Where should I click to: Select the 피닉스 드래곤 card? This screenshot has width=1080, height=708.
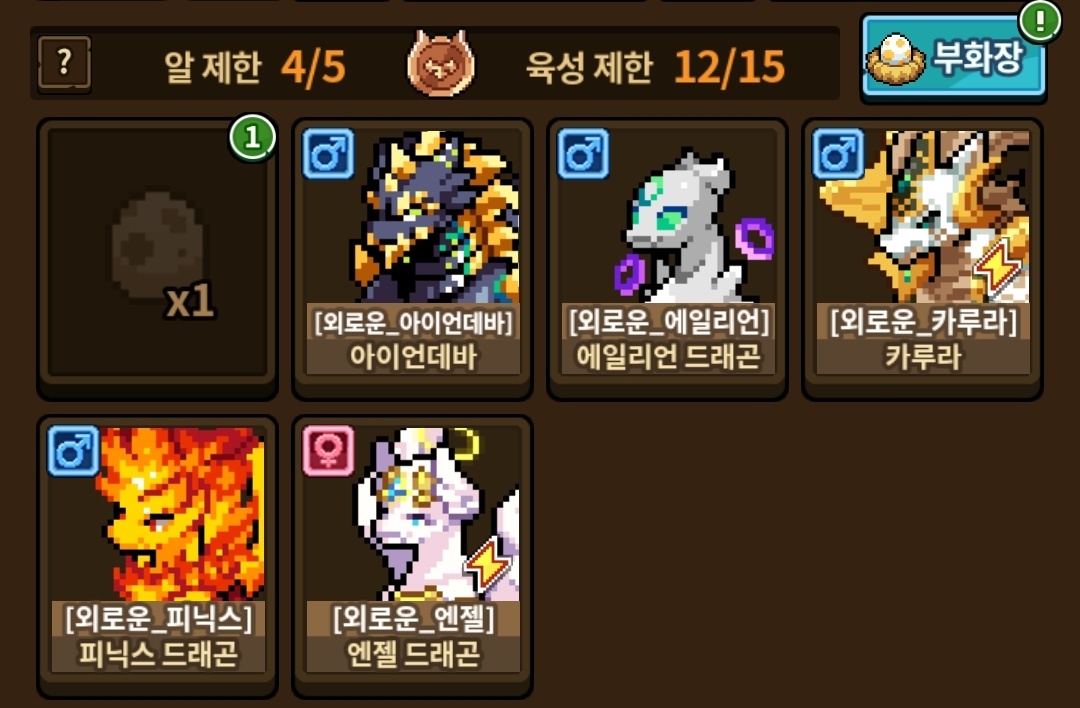click(157, 556)
